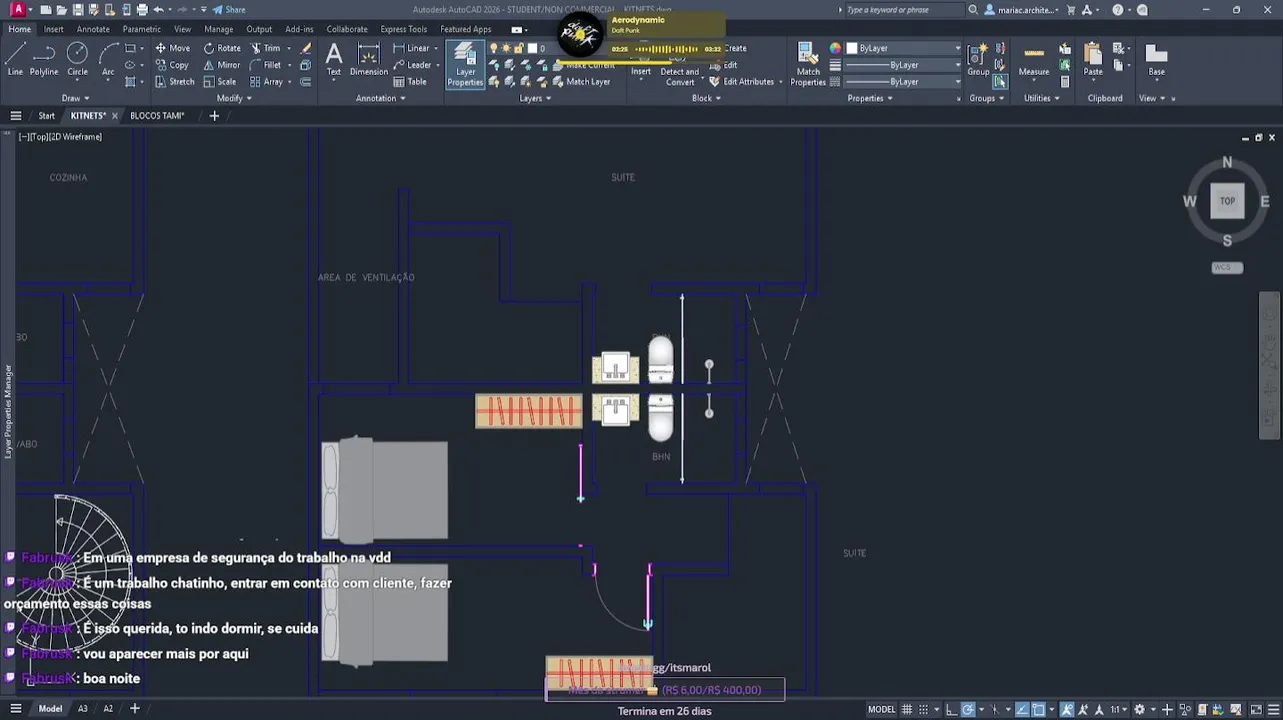Insert a Table annotation

pyautogui.click(x=410, y=82)
